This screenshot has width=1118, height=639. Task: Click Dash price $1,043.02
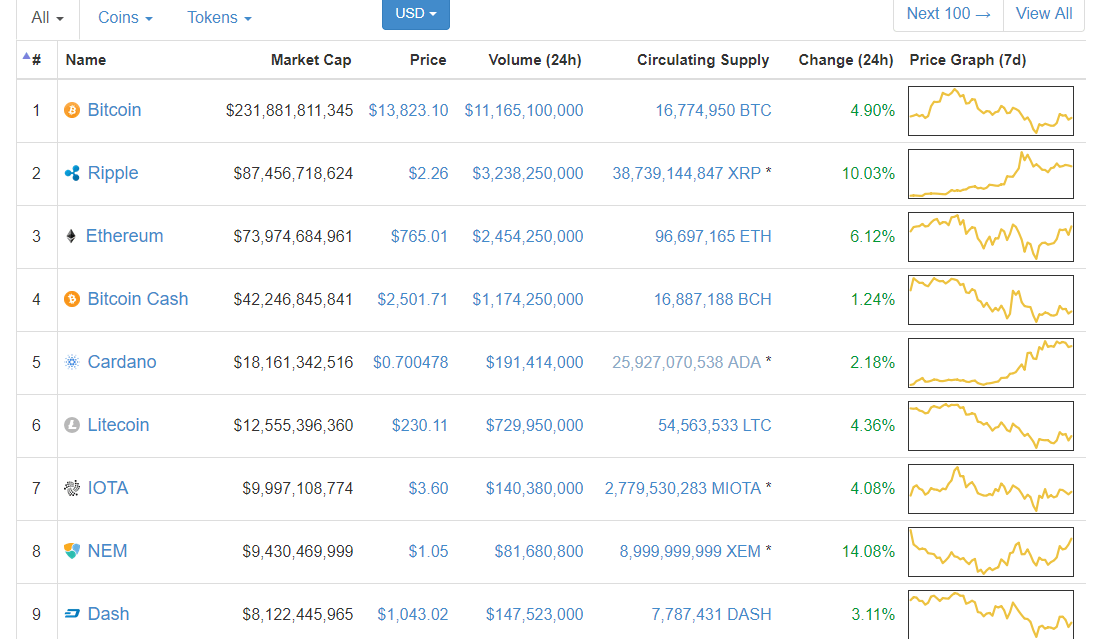[x=412, y=614]
